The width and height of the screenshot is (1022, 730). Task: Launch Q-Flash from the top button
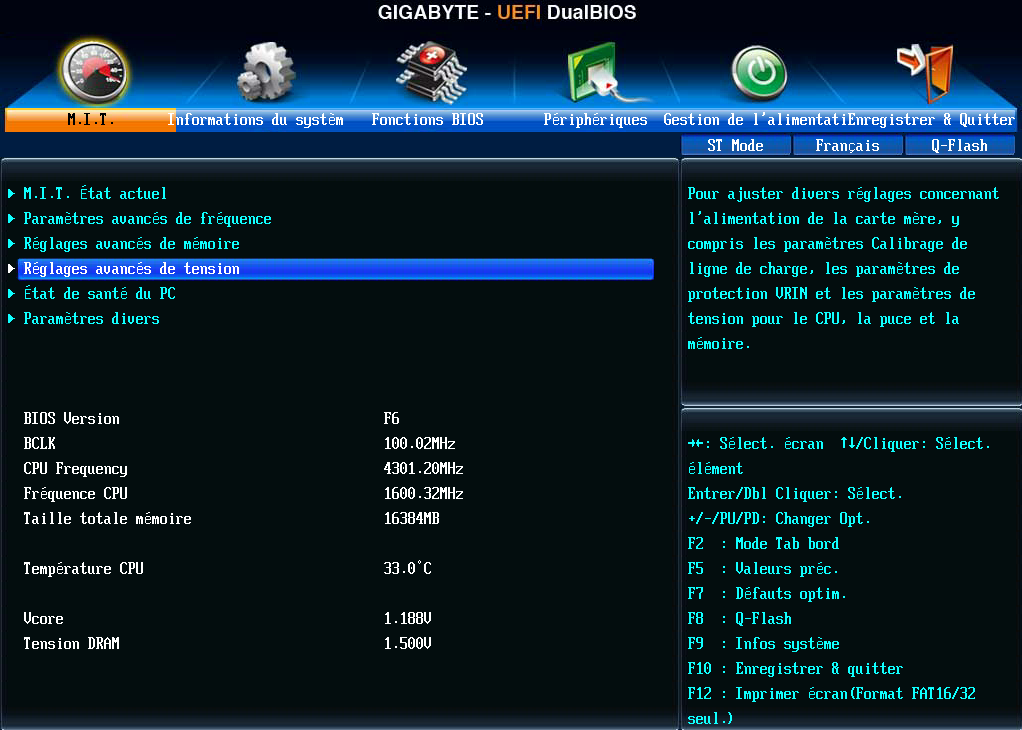pyautogui.click(x=959, y=145)
